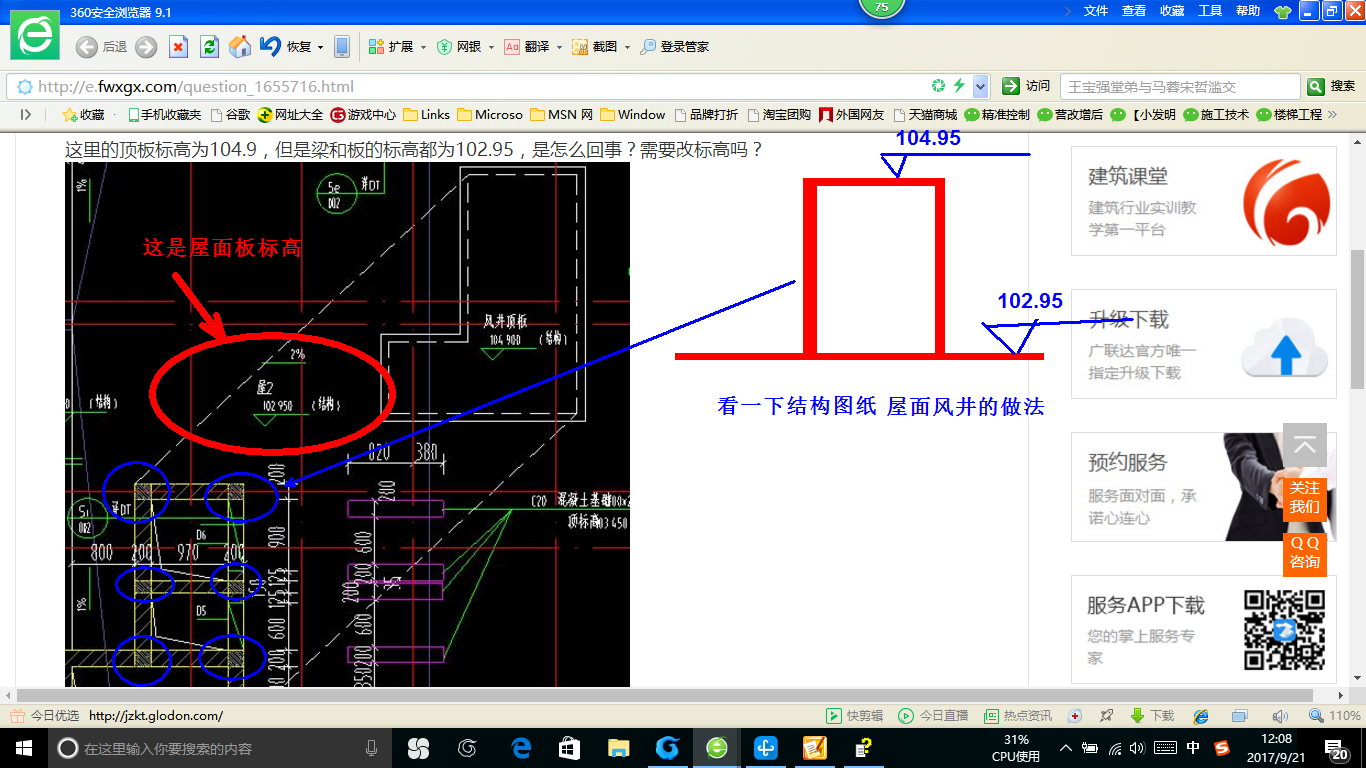
Task: Click the Cortana search box
Action: [x=222, y=748]
